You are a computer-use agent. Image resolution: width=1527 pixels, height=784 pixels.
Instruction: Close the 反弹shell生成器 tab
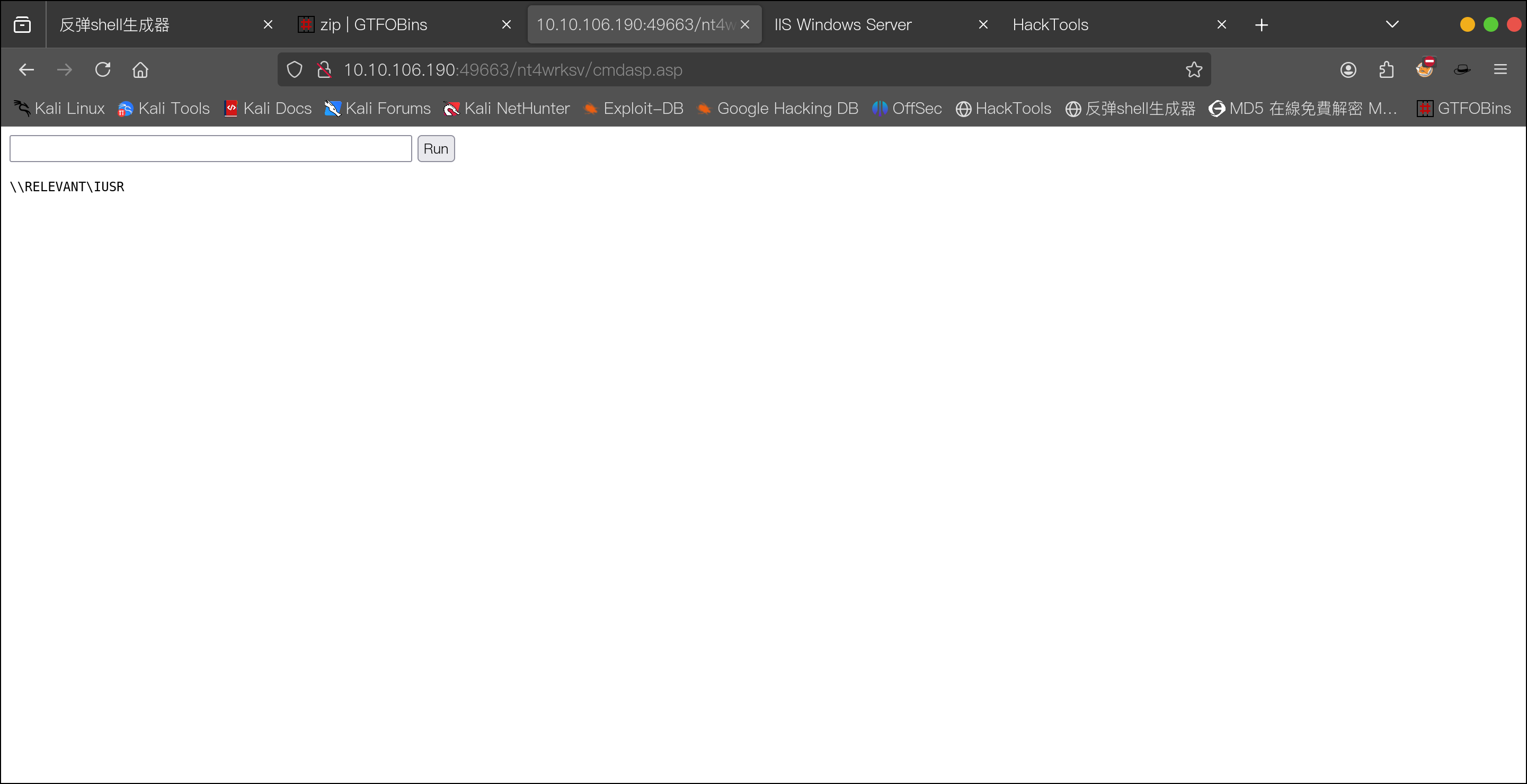click(268, 24)
